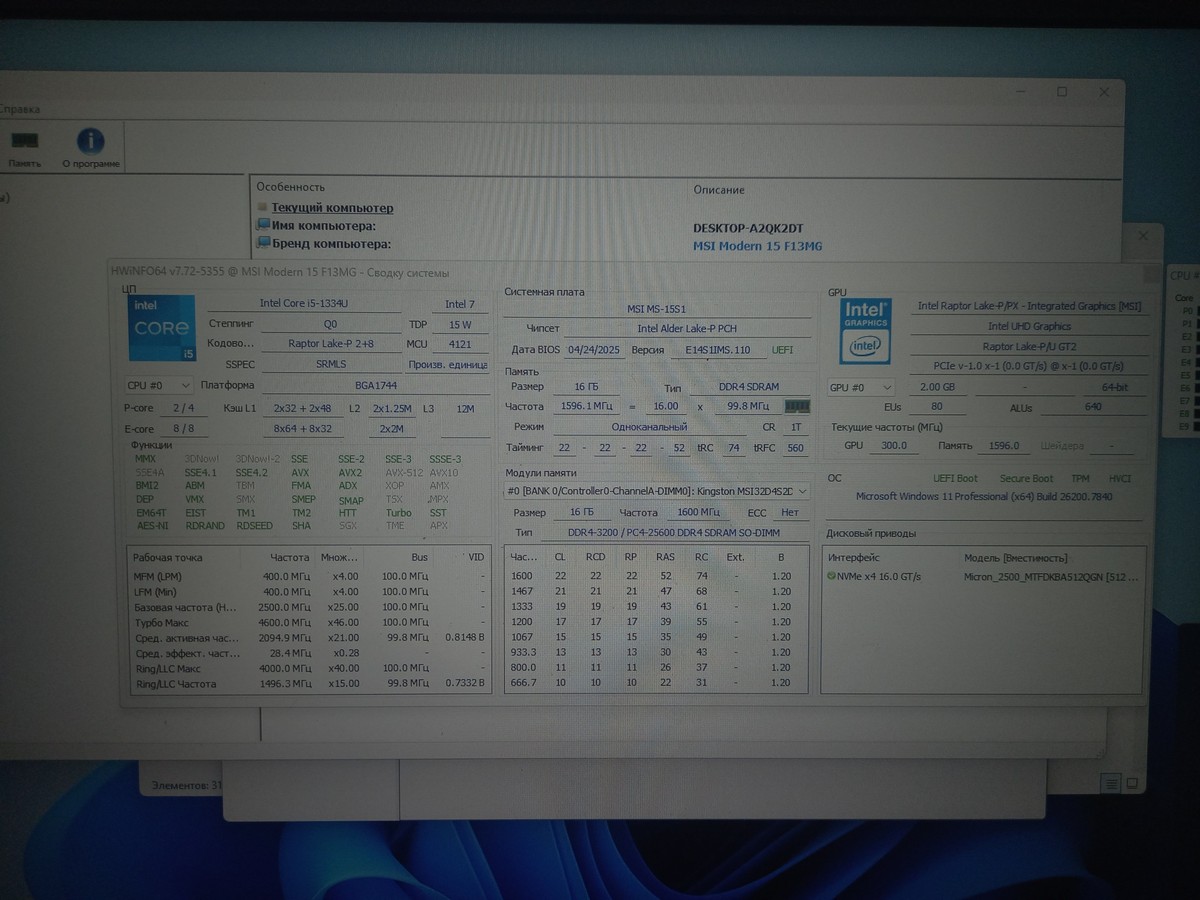This screenshot has height=900, width=1200.
Task: Click the 0.8148 В VID value
Action: click(464, 637)
